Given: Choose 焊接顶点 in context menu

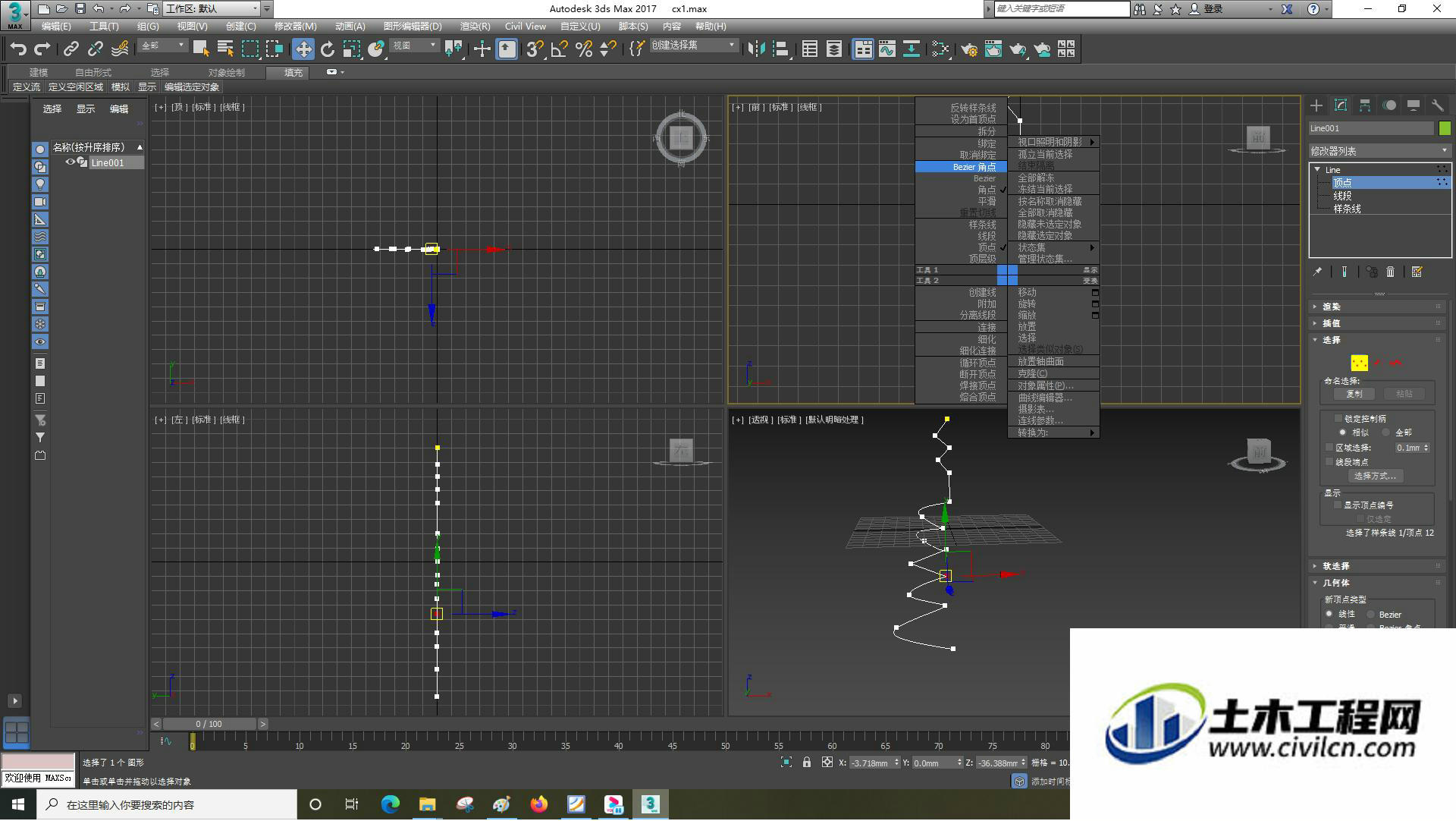Looking at the screenshot, I should (x=977, y=385).
